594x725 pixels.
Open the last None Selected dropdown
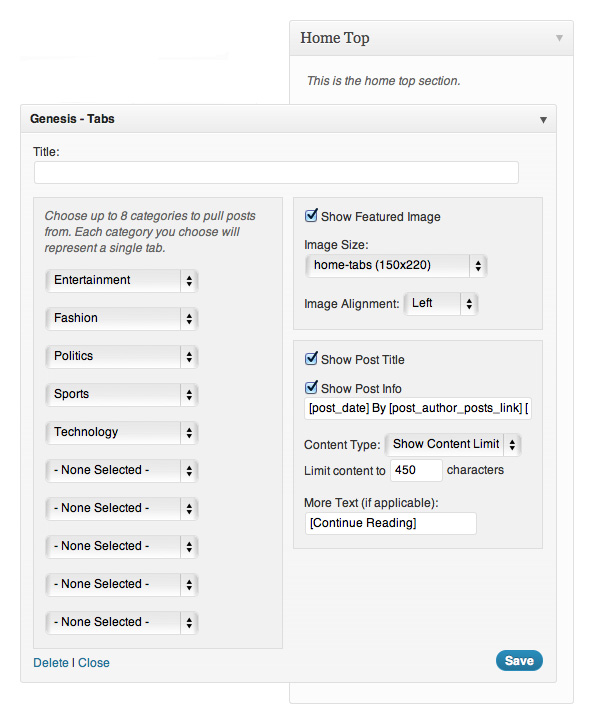[x=122, y=622]
